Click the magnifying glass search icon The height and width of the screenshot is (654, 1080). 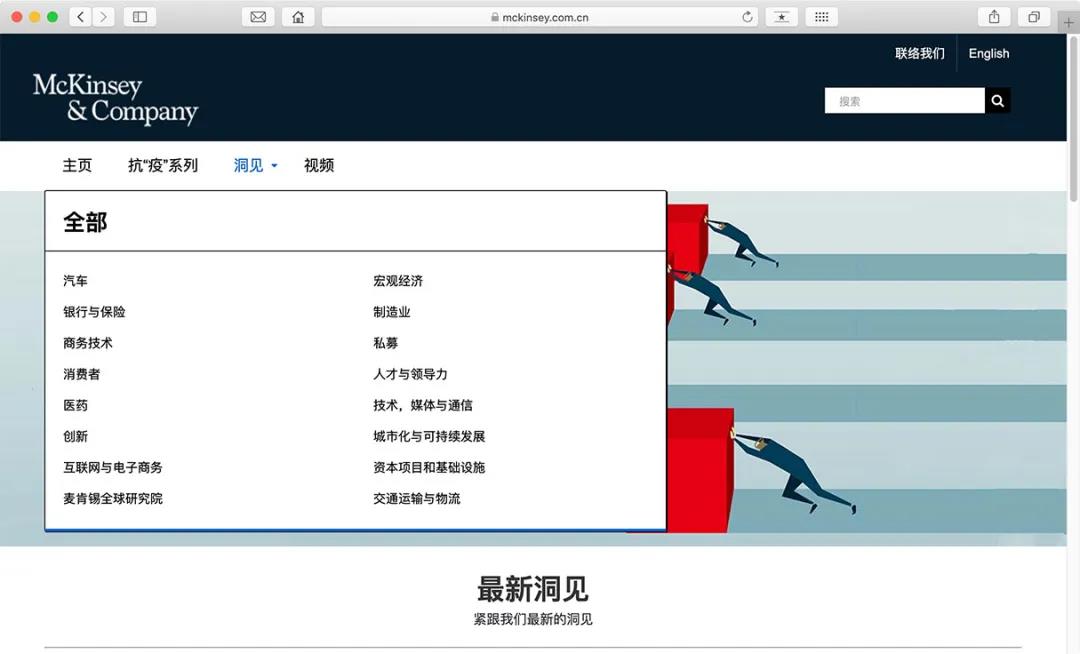[996, 100]
